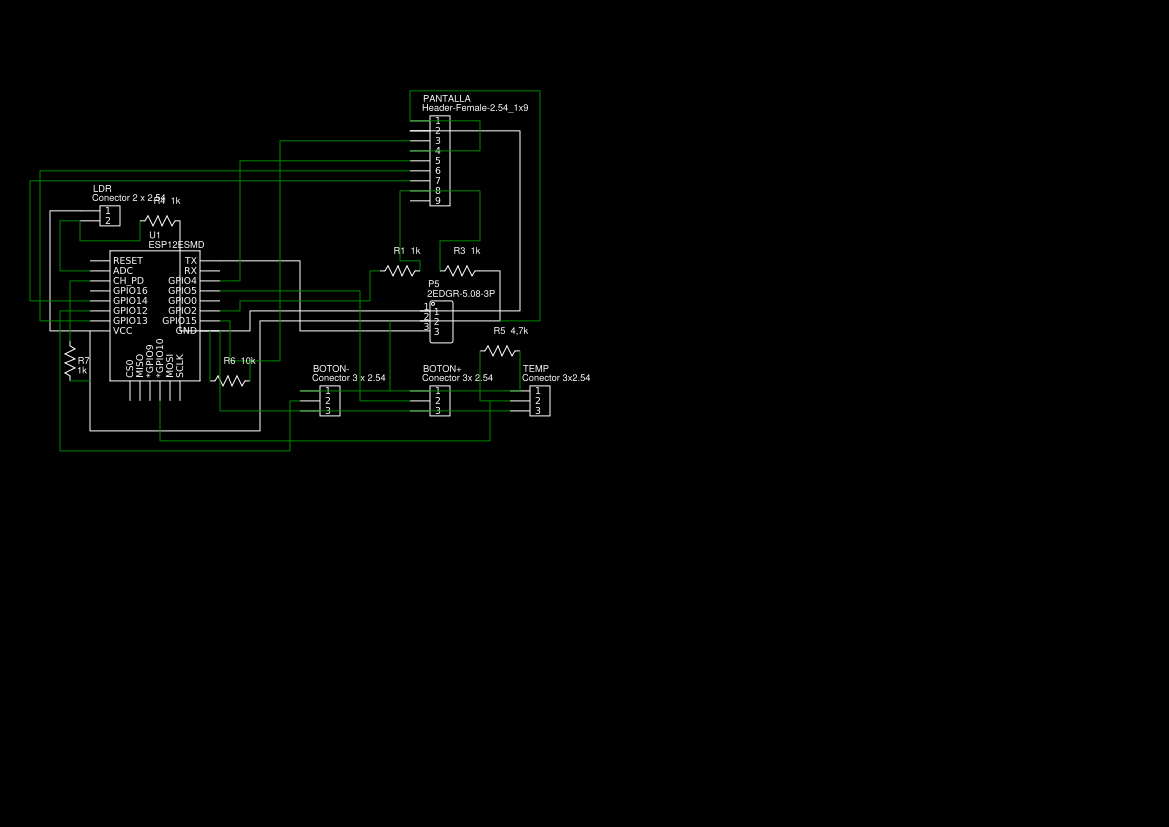Image resolution: width=1169 pixels, height=827 pixels.
Task: Select the 2EDGR-5.08-3P part name
Action: (x=461, y=295)
